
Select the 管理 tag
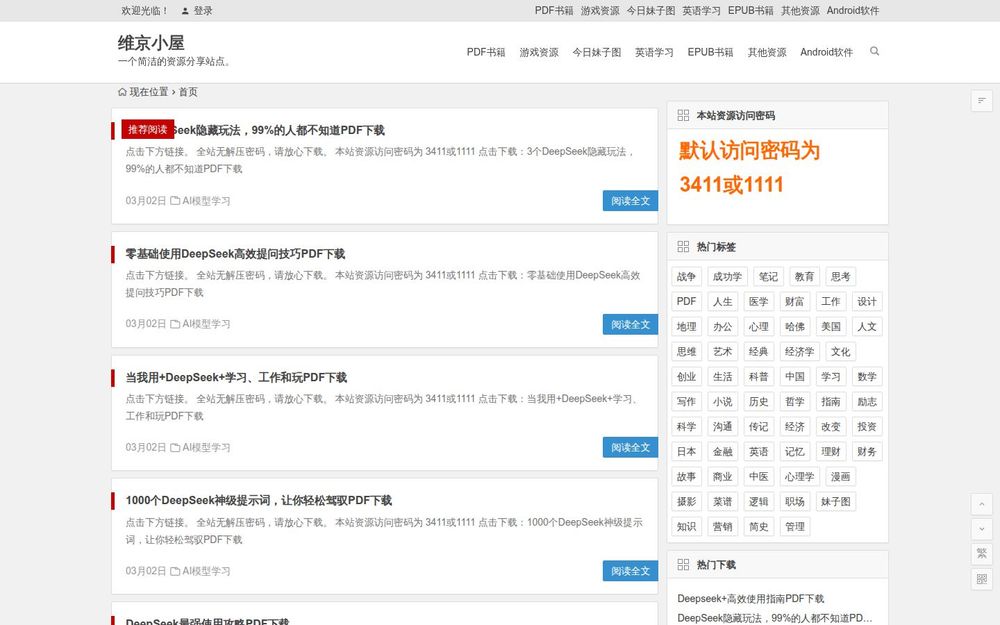(795, 527)
